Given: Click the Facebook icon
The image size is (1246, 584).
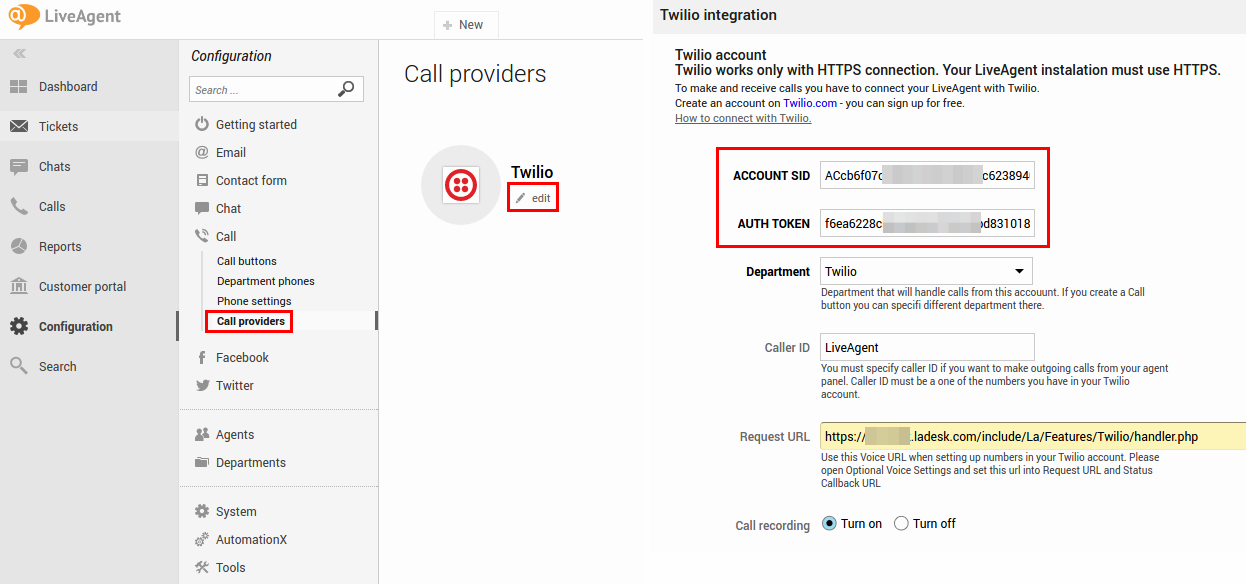Looking at the screenshot, I should tap(202, 358).
